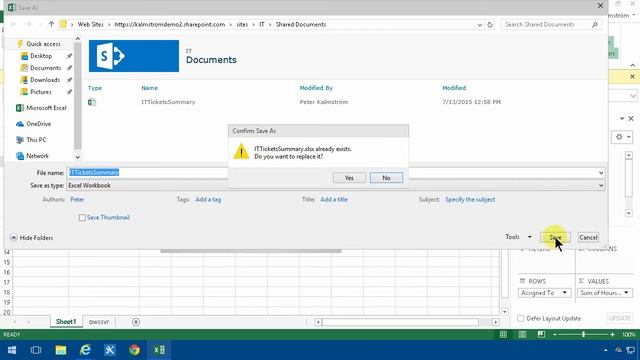Screen dimensions: 640x360
Task: Sort files by Modified date column
Action: coord(454,88)
